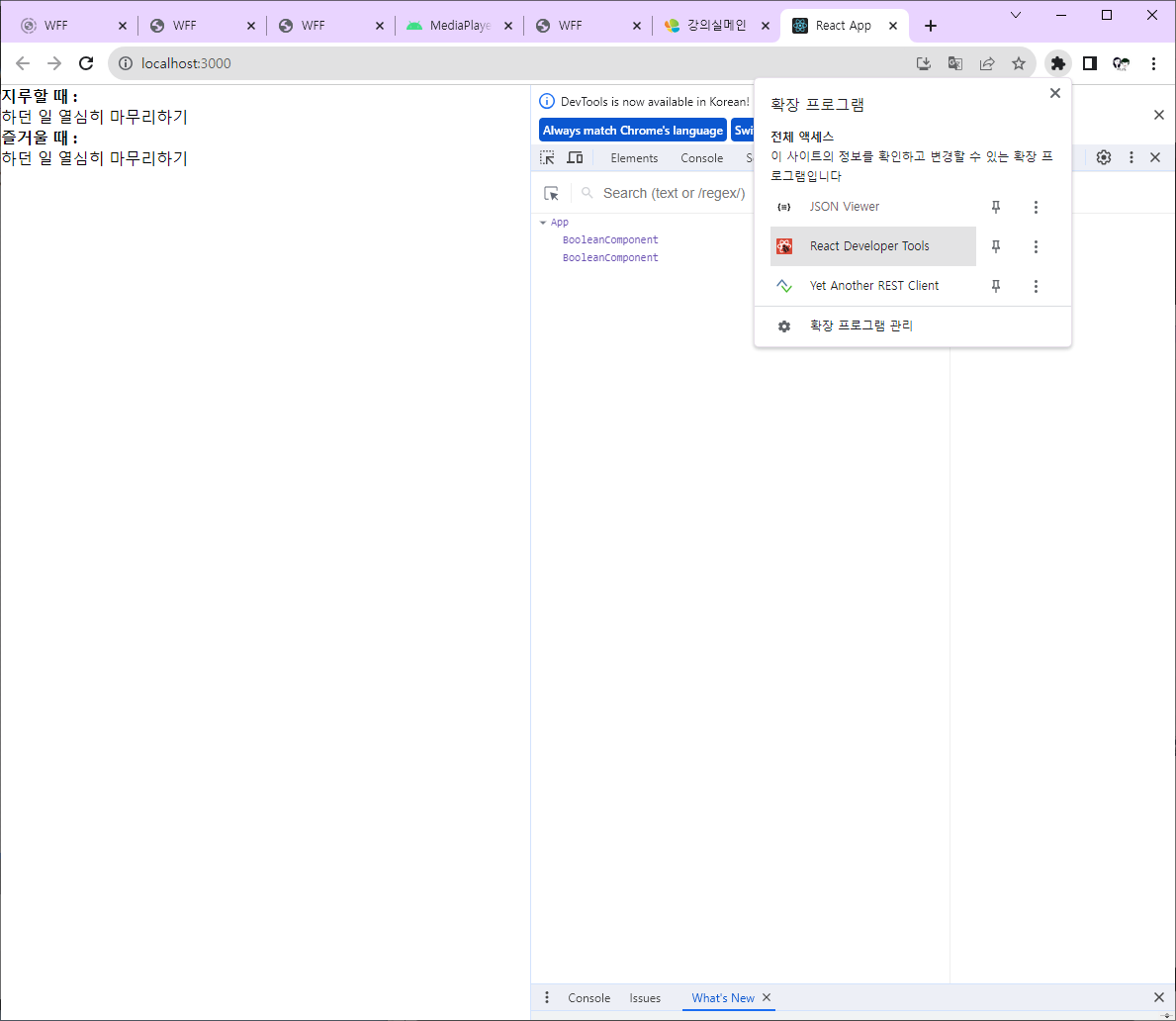
Task: Select the first BooleanComponent in tree
Action: 610,240
